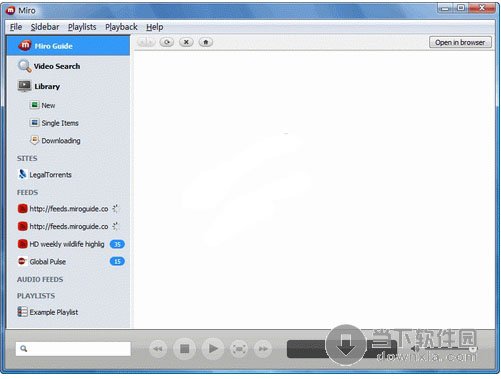Click the first feed's loading spinner
501x379 pixels.
coord(115,209)
